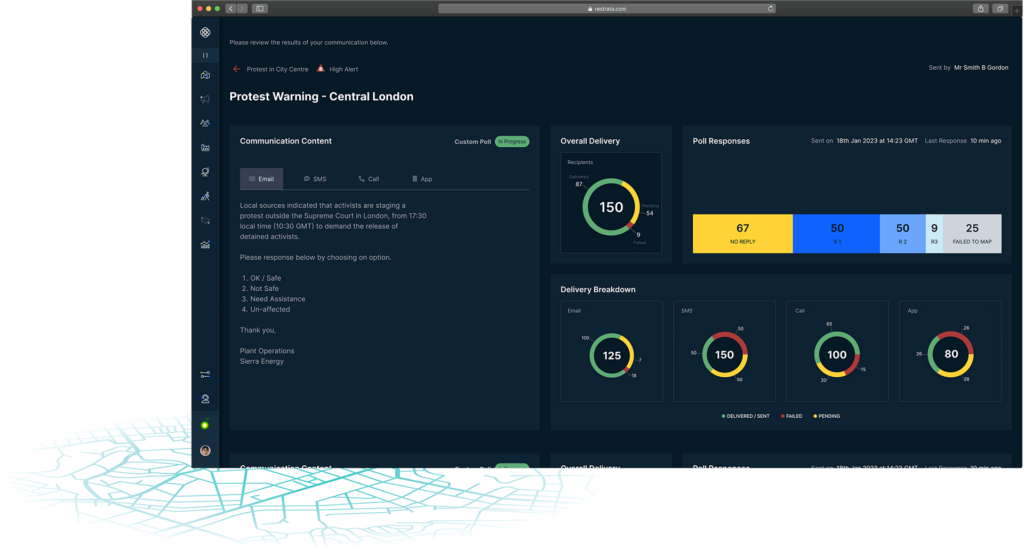Click the running person sidebar icon

tap(205, 196)
